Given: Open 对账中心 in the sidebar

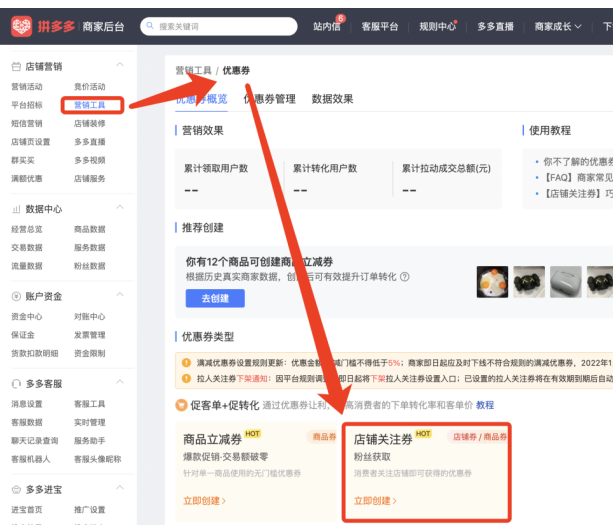Looking at the screenshot, I should point(90,317).
